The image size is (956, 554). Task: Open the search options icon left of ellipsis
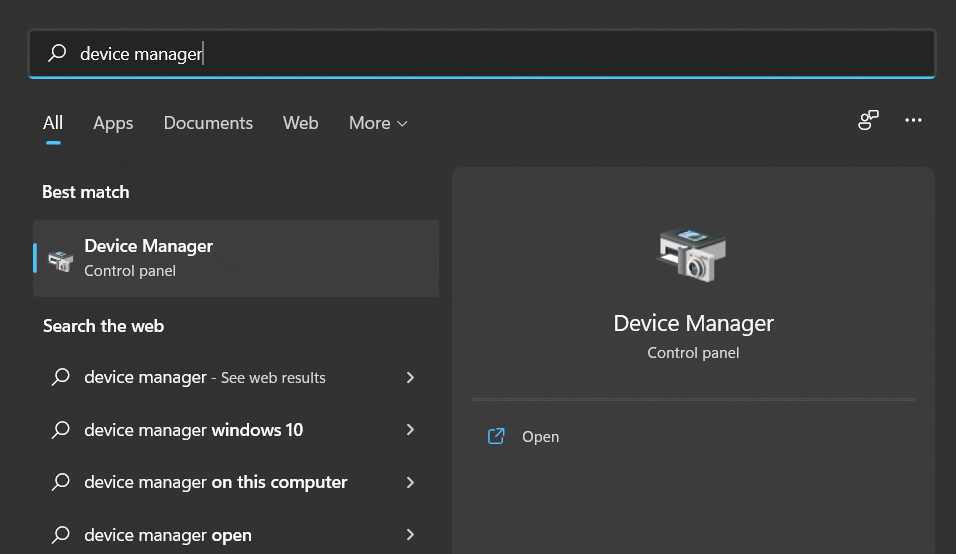coord(868,121)
